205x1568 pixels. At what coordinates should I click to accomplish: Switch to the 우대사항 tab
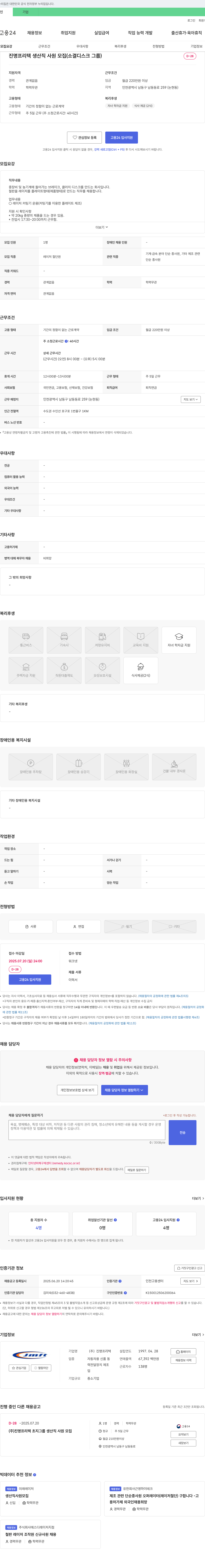click(x=82, y=46)
